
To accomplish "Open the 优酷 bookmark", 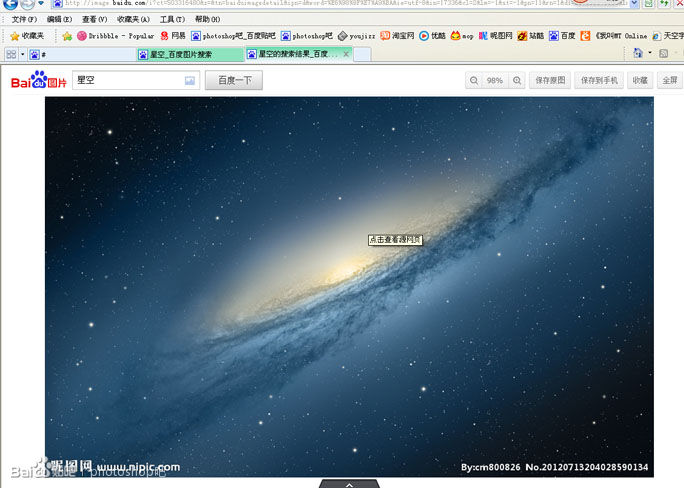I will (x=432, y=36).
